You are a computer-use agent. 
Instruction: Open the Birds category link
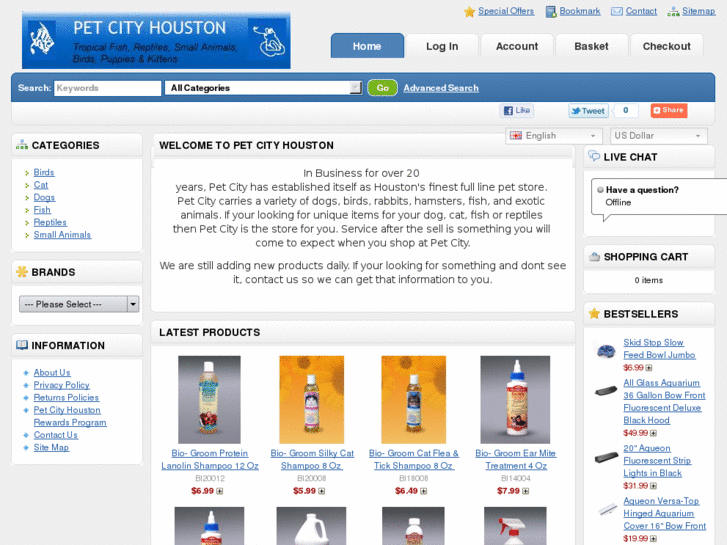44,173
